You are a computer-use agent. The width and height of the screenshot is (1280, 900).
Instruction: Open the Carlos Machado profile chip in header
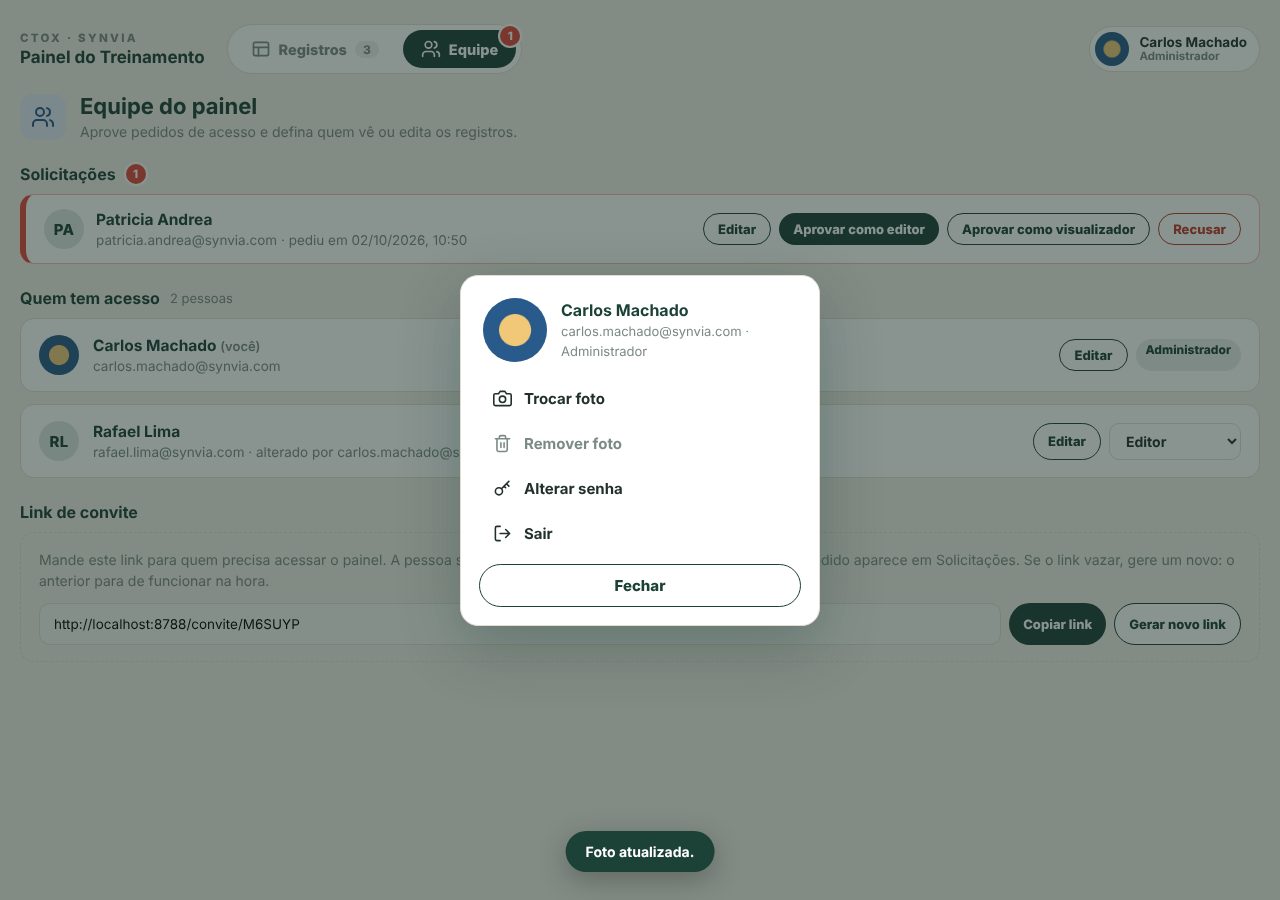pyautogui.click(x=1174, y=49)
